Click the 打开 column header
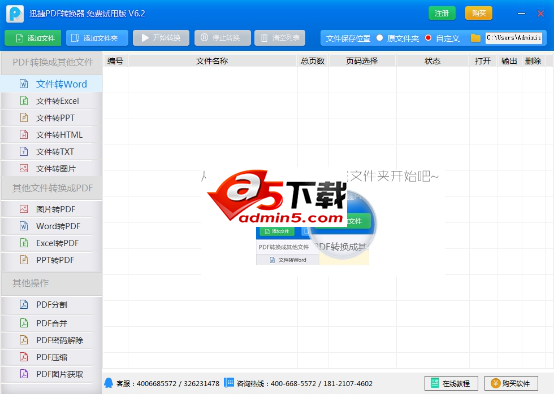The width and height of the screenshot is (554, 395). [x=483, y=61]
